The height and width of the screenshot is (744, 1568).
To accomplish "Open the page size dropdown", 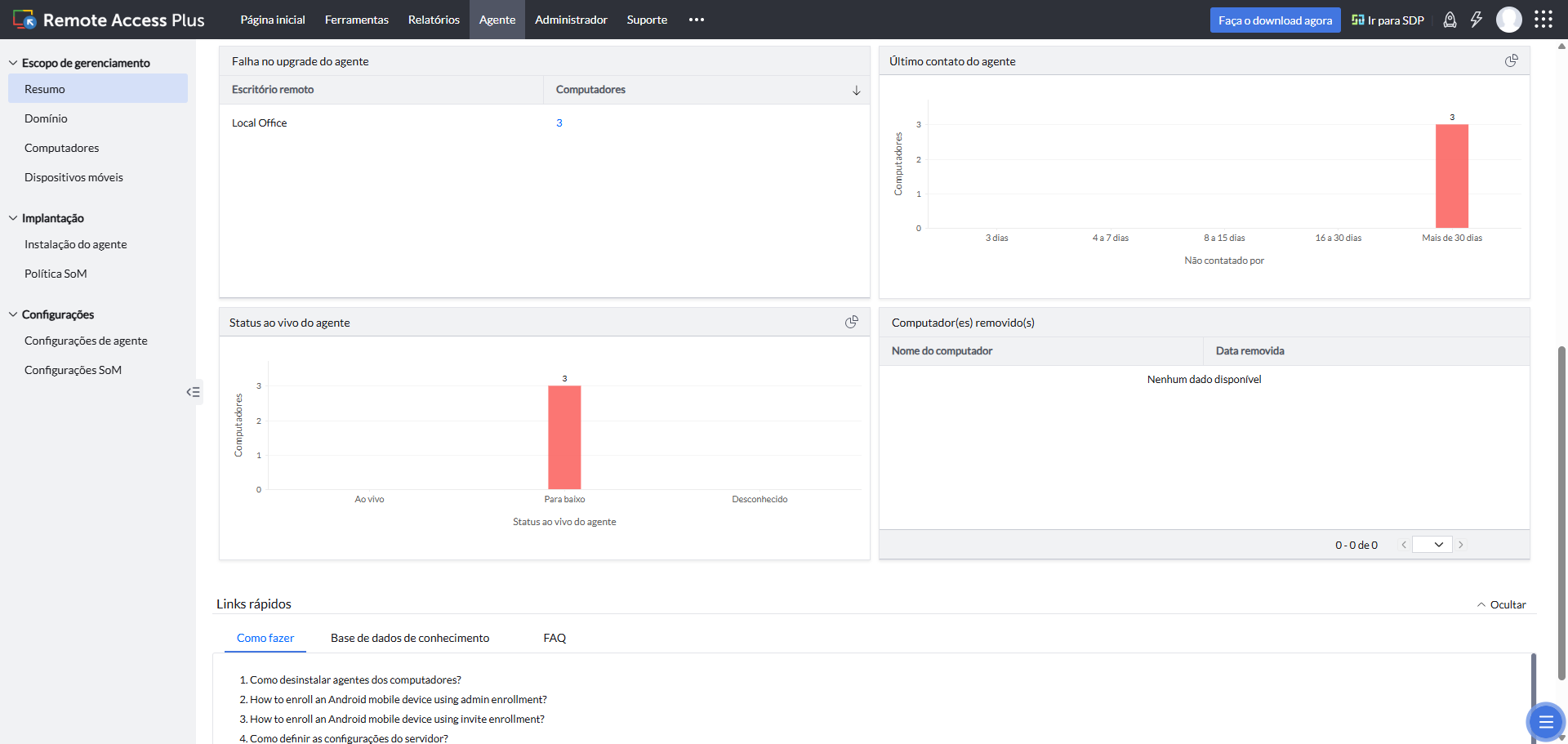I will (1432, 545).
